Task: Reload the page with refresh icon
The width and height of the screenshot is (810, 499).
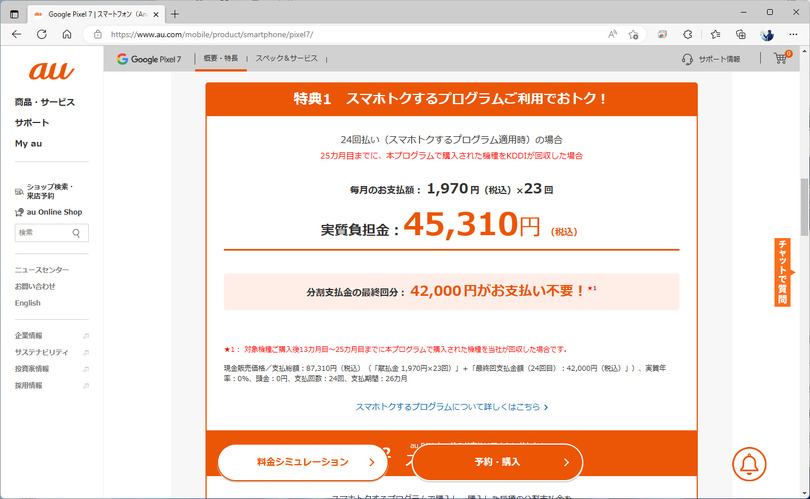Action: [x=42, y=35]
